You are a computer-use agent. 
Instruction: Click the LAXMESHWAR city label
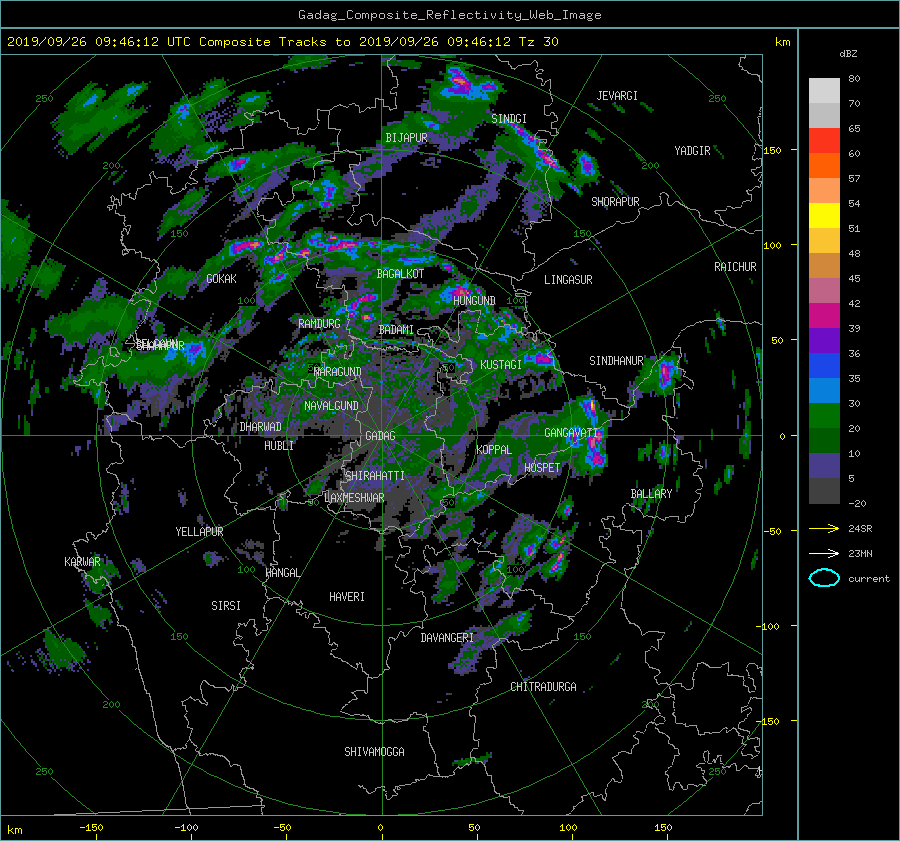pyautogui.click(x=354, y=498)
